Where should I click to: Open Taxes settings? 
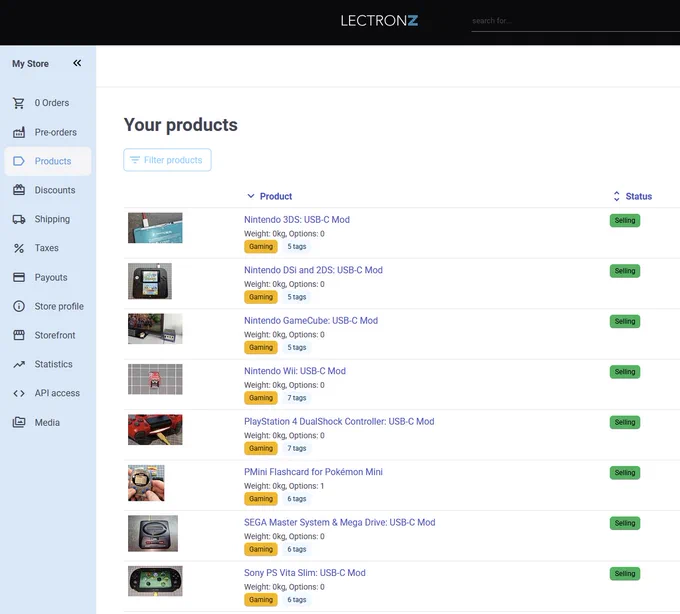click(x=48, y=248)
